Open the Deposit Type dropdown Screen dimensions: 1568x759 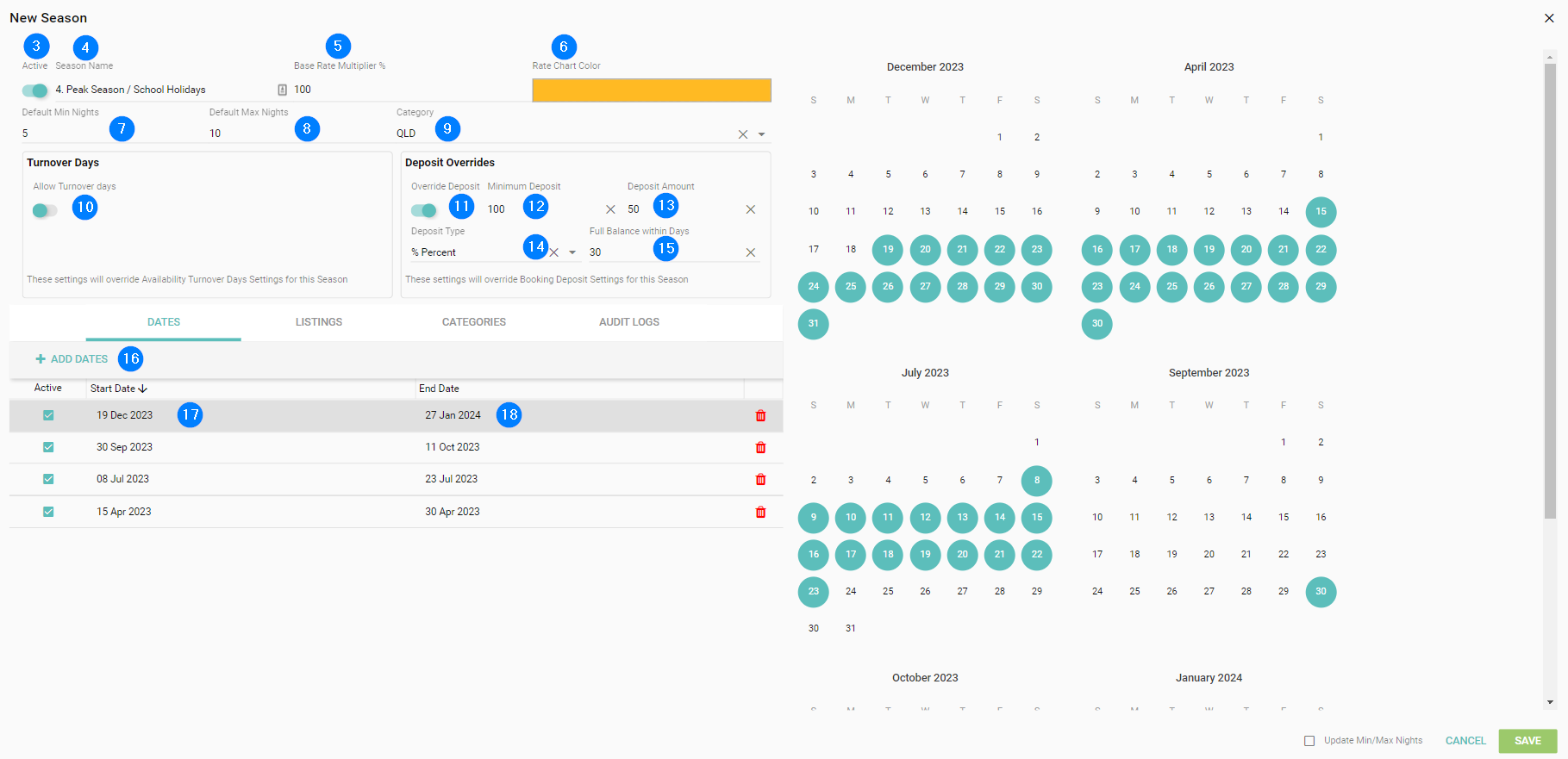pos(572,252)
